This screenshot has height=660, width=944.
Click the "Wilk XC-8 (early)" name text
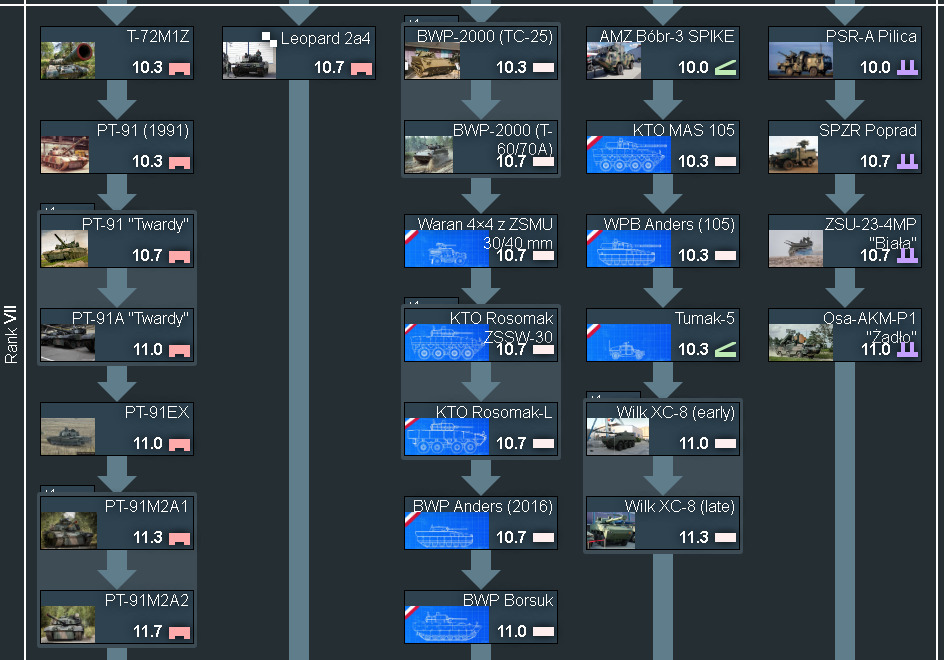(x=675, y=412)
